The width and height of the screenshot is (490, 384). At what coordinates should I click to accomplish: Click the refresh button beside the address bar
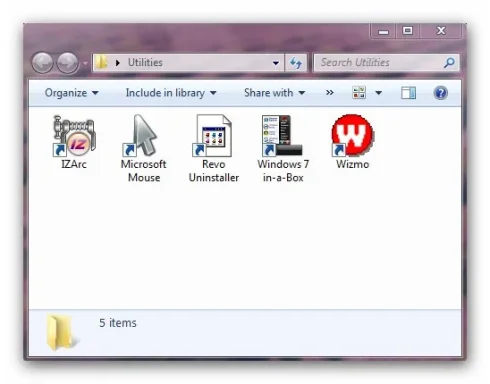(x=296, y=63)
